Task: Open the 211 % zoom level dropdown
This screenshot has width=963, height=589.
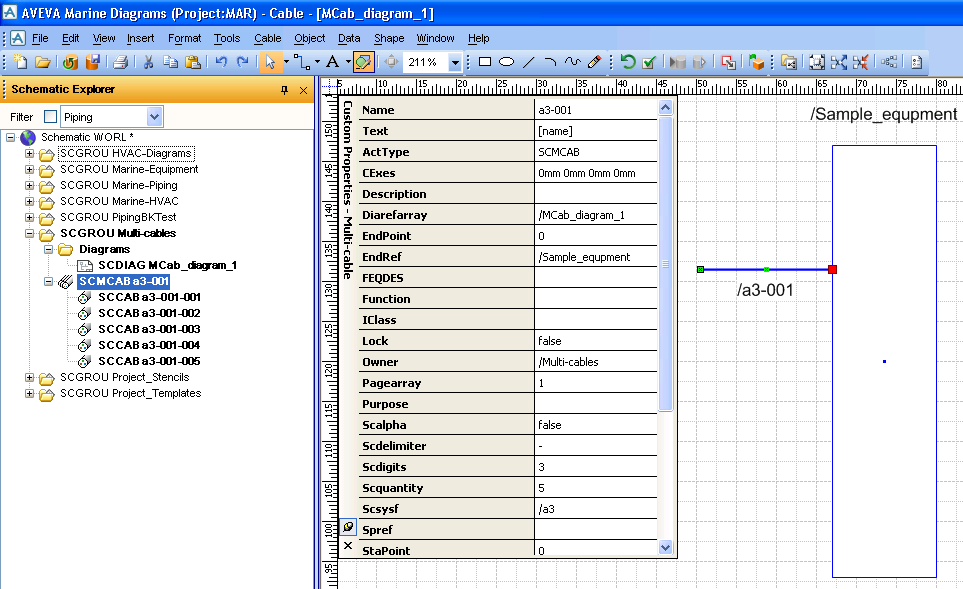Action: [456, 62]
